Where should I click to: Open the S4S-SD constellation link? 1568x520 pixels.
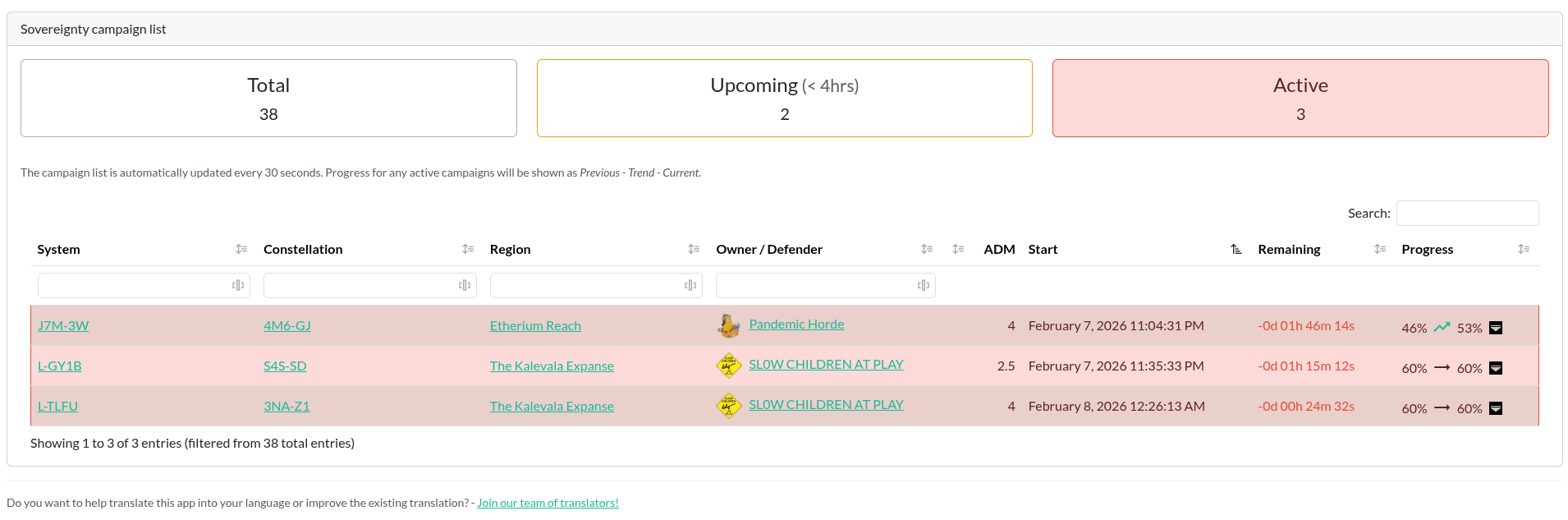point(285,366)
